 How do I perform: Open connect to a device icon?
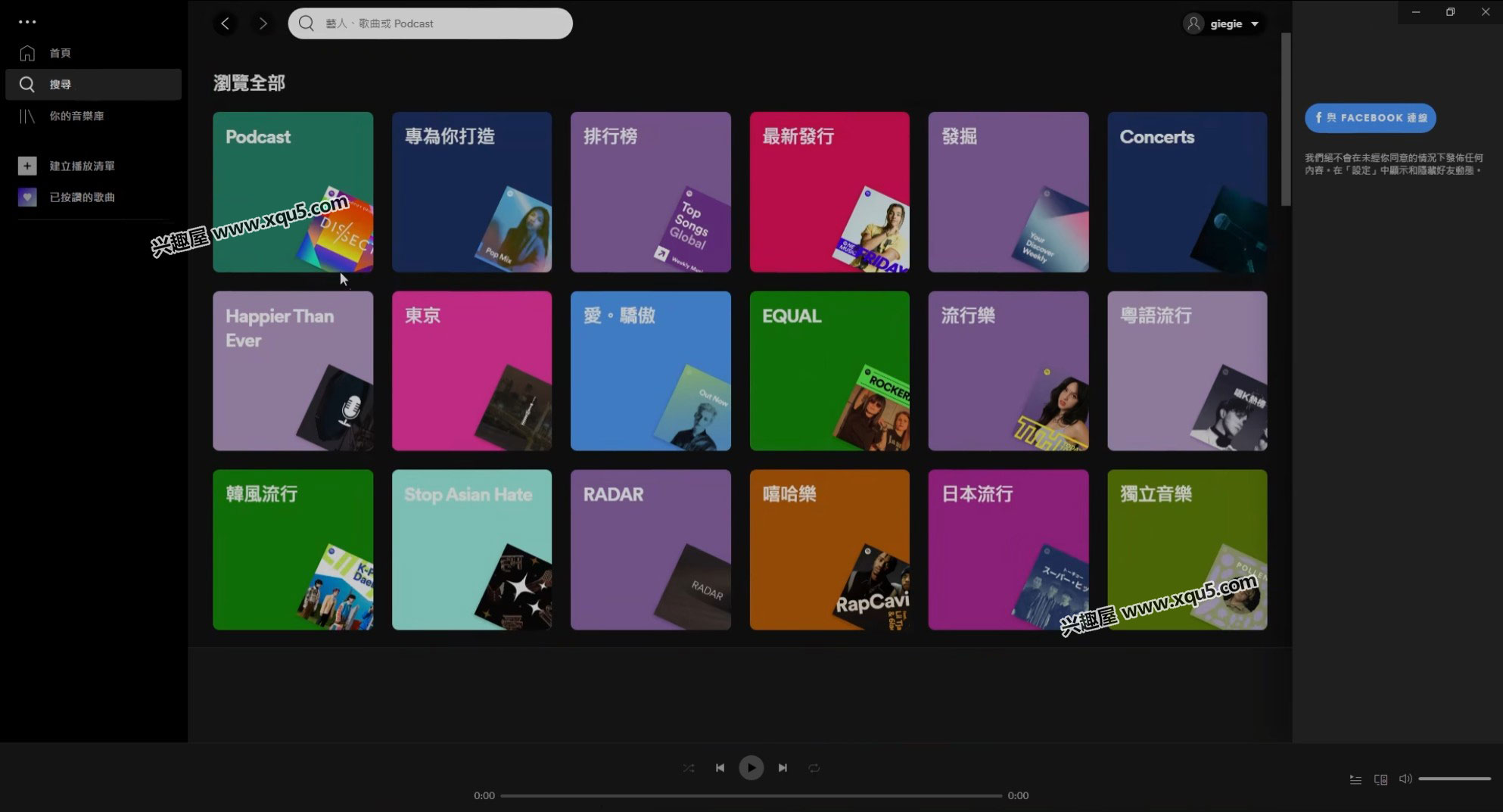click(1380, 779)
